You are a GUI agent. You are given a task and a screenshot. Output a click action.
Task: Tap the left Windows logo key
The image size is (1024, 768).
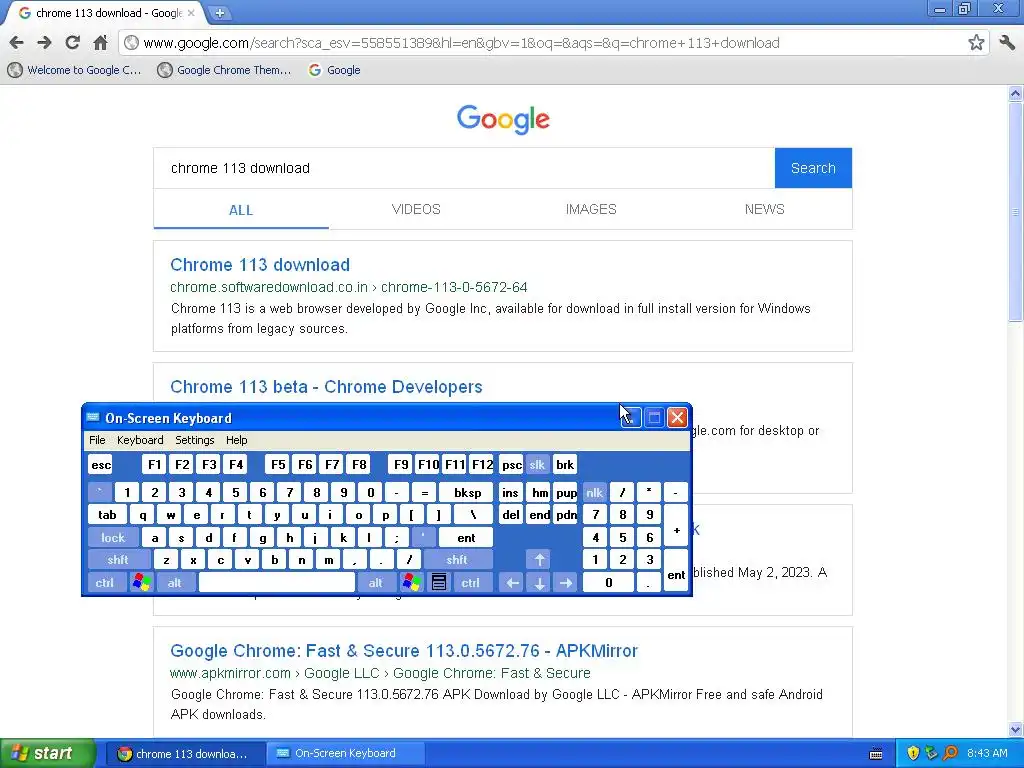pyautogui.click(x=142, y=583)
